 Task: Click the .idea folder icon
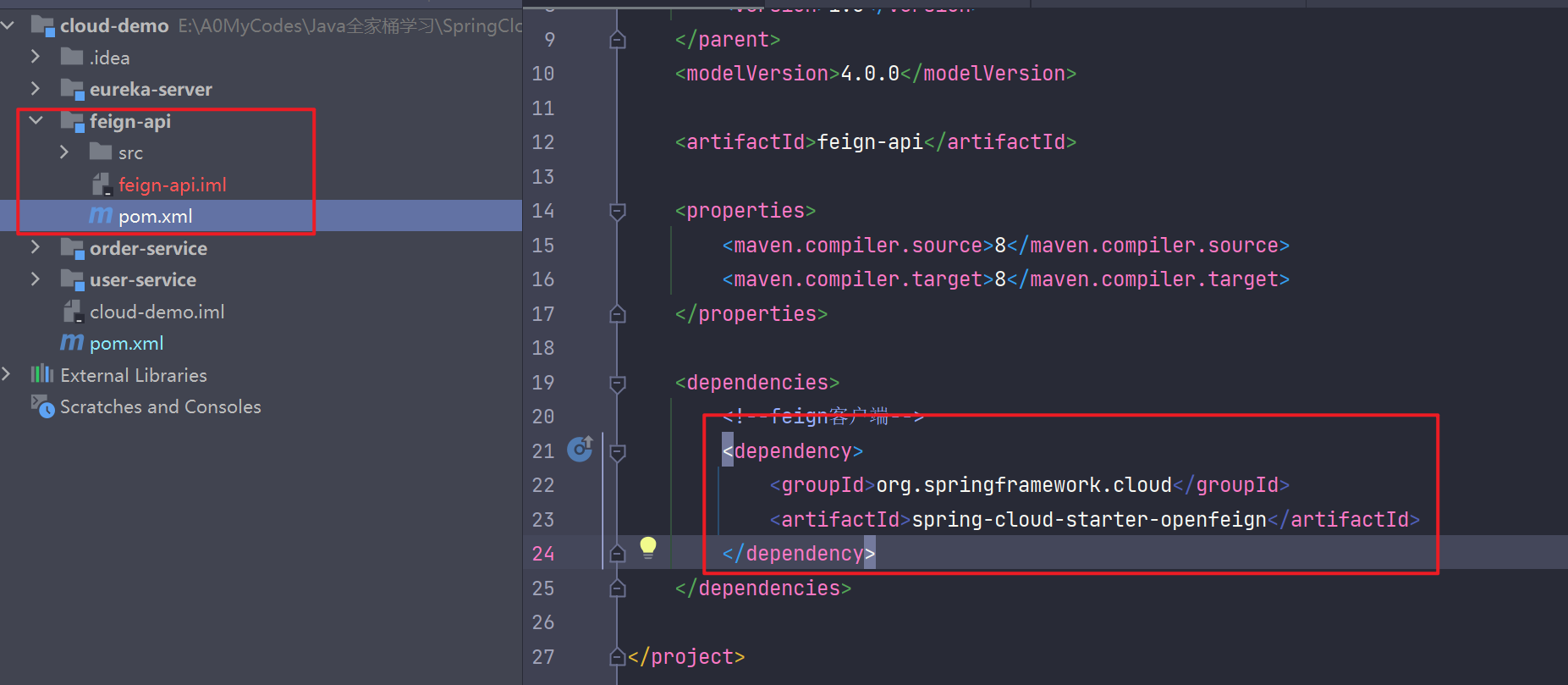(72, 57)
